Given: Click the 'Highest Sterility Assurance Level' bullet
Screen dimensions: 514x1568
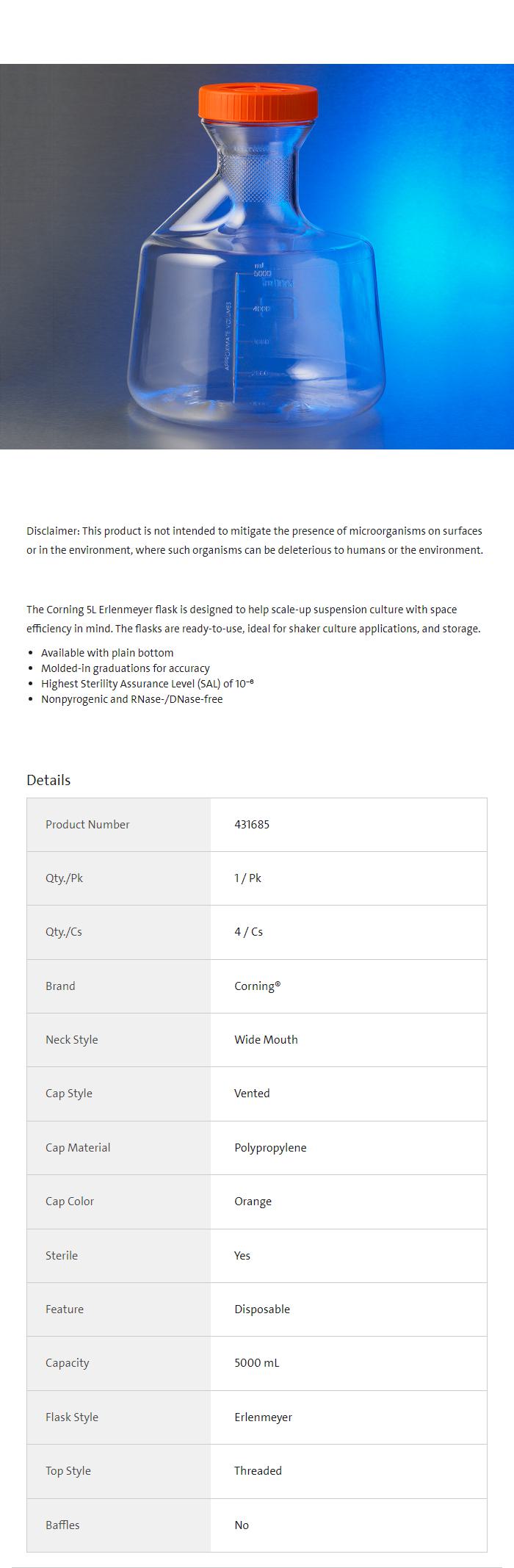Looking at the screenshot, I should pos(147,684).
